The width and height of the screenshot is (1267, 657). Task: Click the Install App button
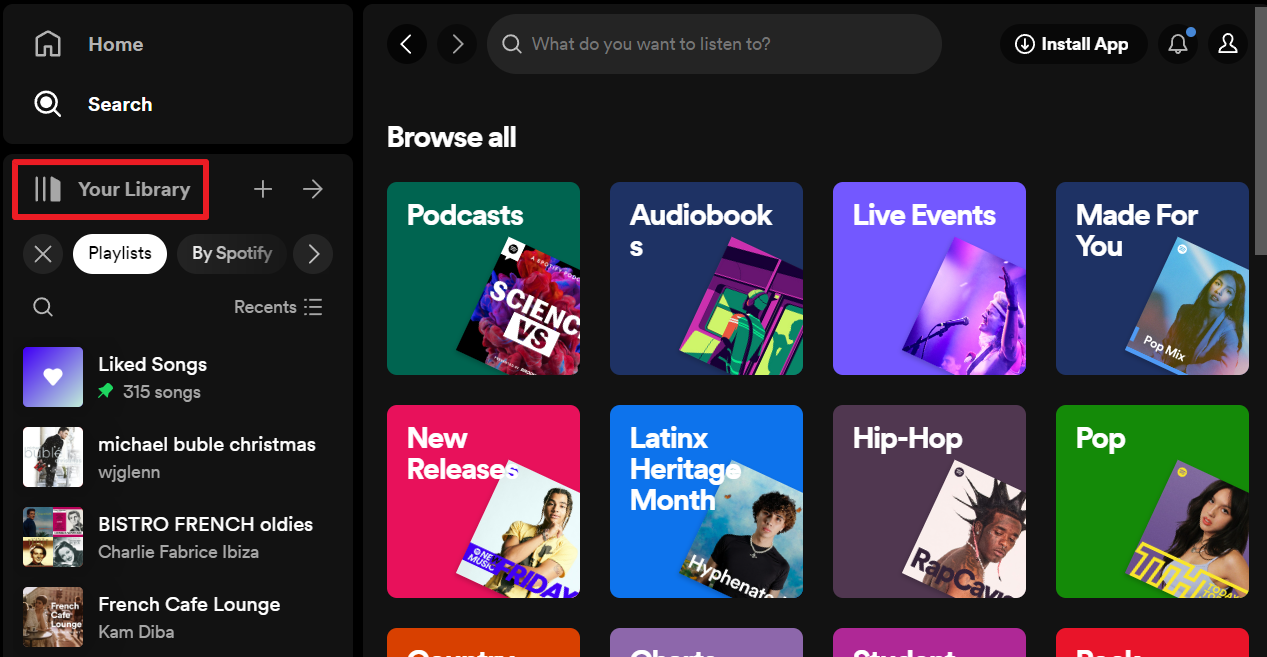pyautogui.click(x=1072, y=44)
